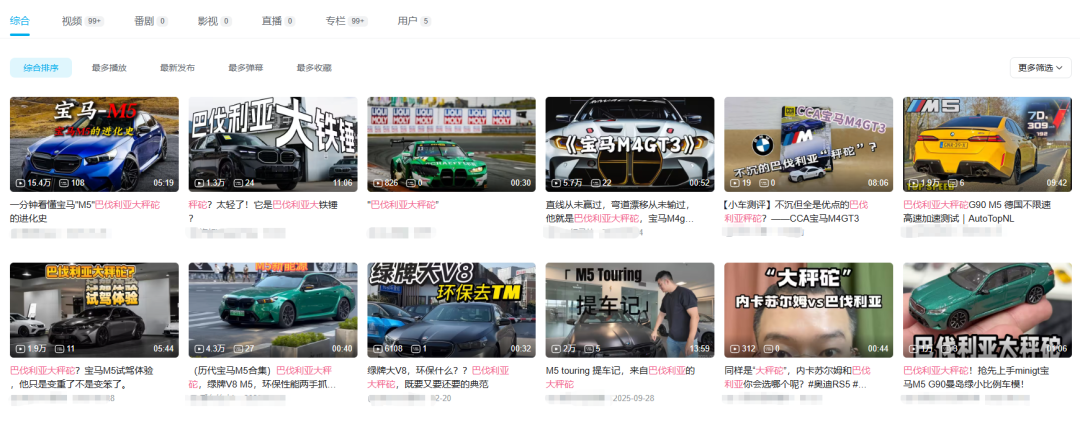The width and height of the screenshot is (1080, 421).
Task: Open the green LIQUI MOLY race car thumbnail
Action: tap(451, 144)
